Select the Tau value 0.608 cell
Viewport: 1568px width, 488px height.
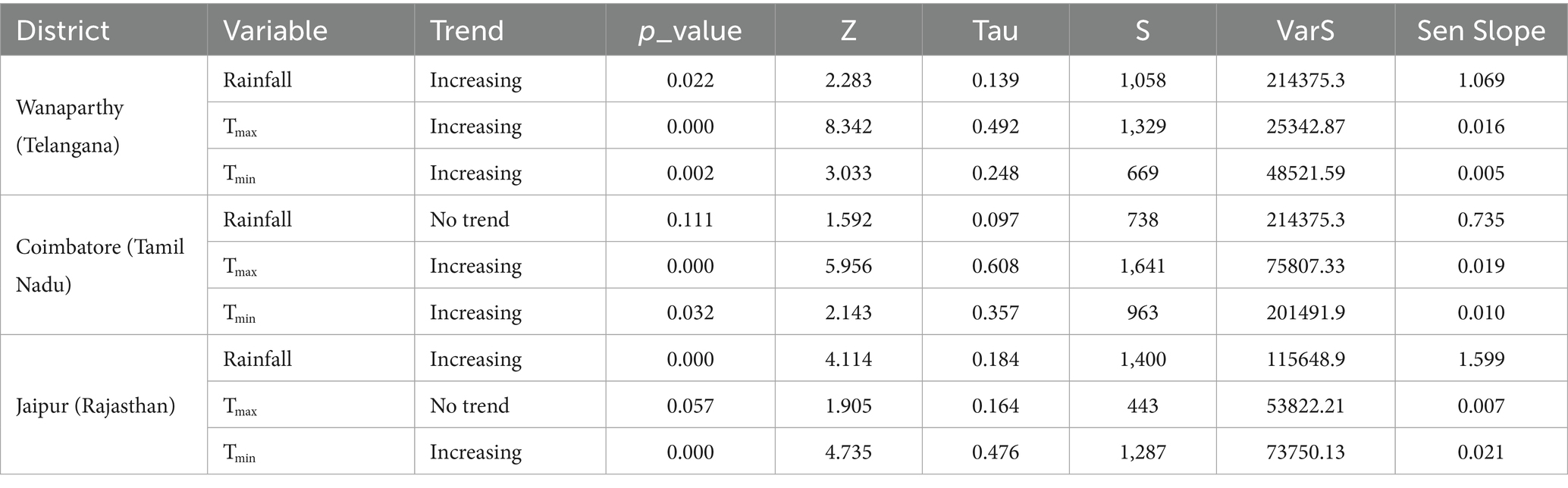point(995,266)
